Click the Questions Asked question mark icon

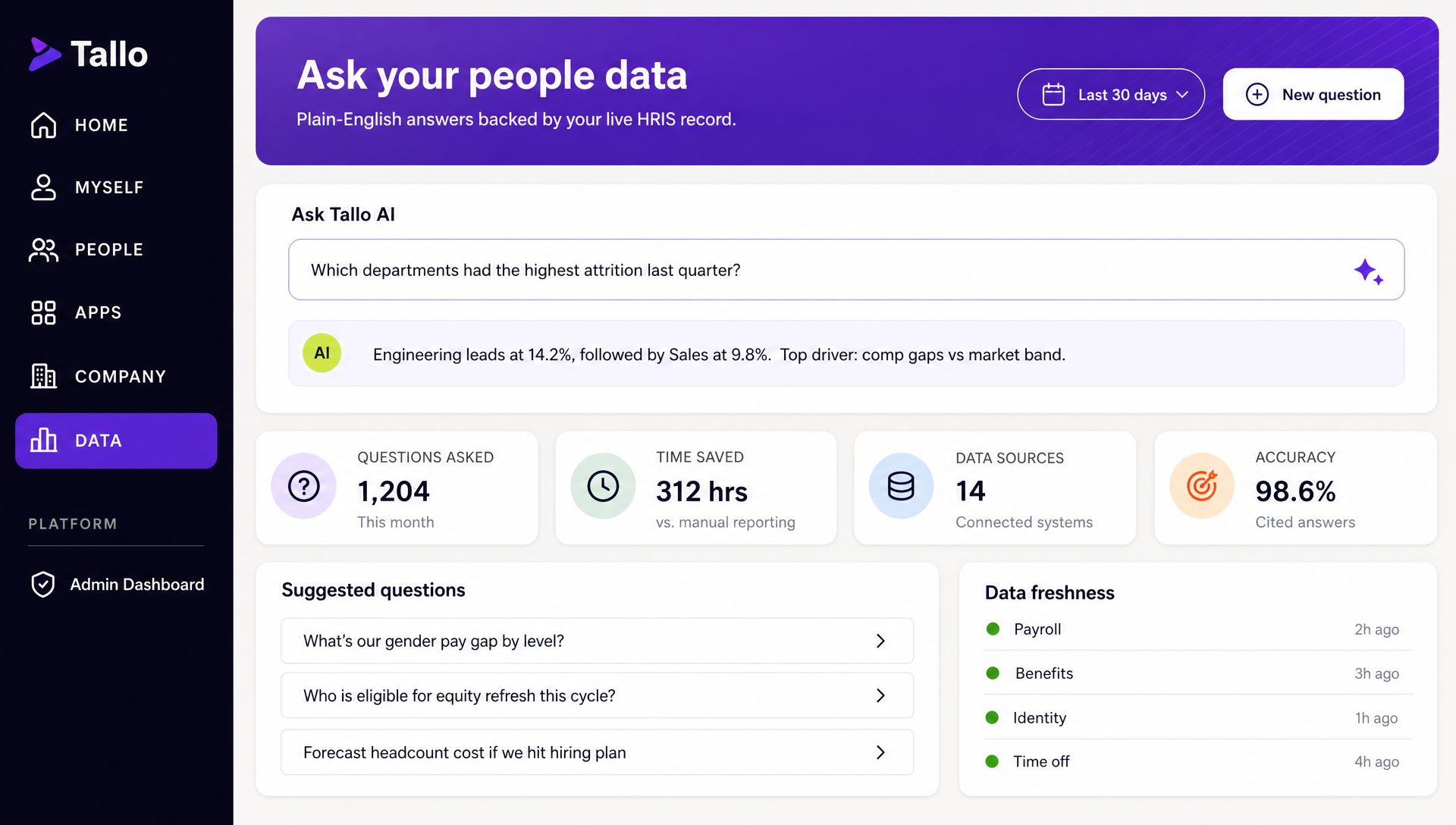303,486
